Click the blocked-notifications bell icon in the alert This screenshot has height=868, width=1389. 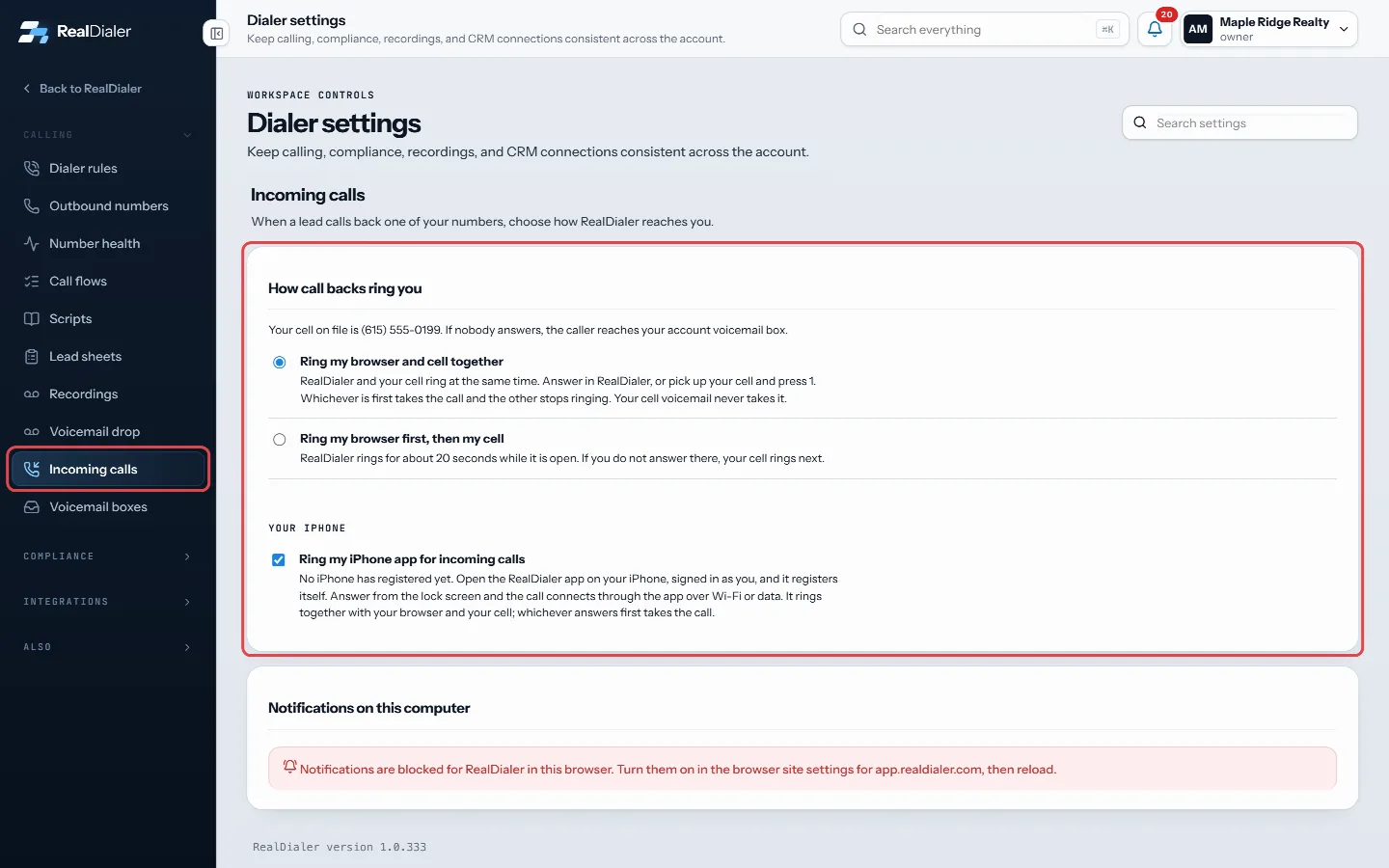coord(289,767)
